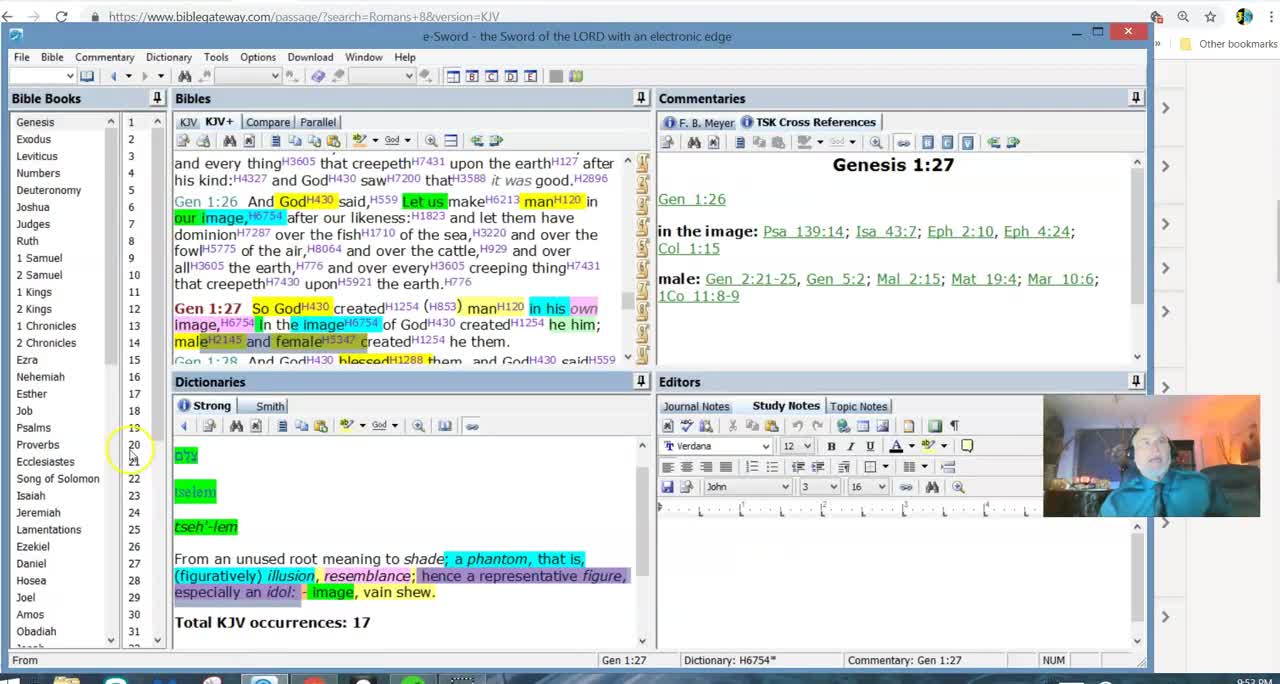1280x684 pixels.
Task: Open the Mar 10:6 cross reference
Action: click(x=1060, y=279)
